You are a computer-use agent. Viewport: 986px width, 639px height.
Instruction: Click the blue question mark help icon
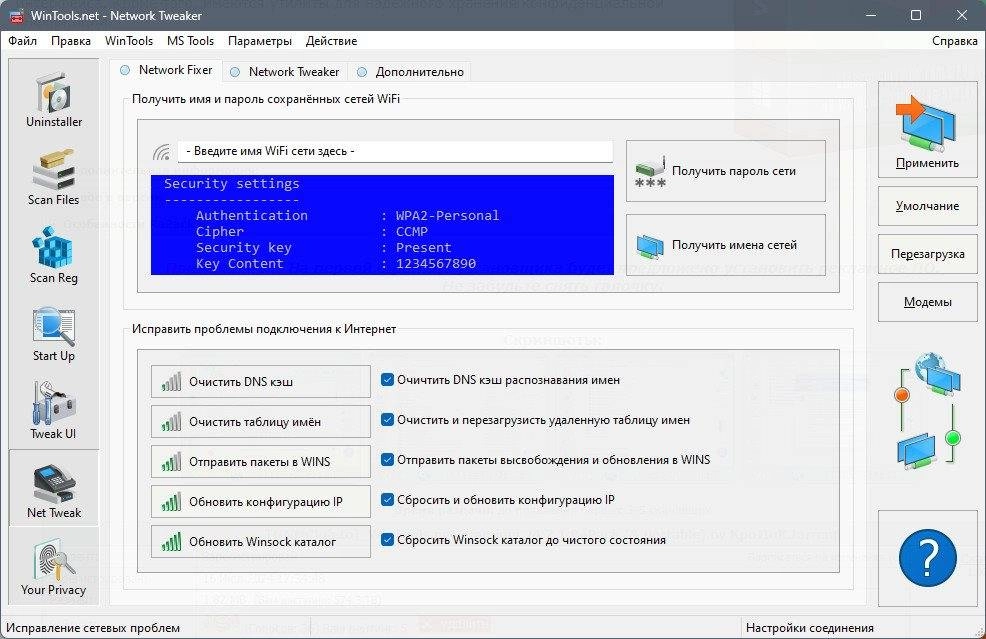[928, 558]
